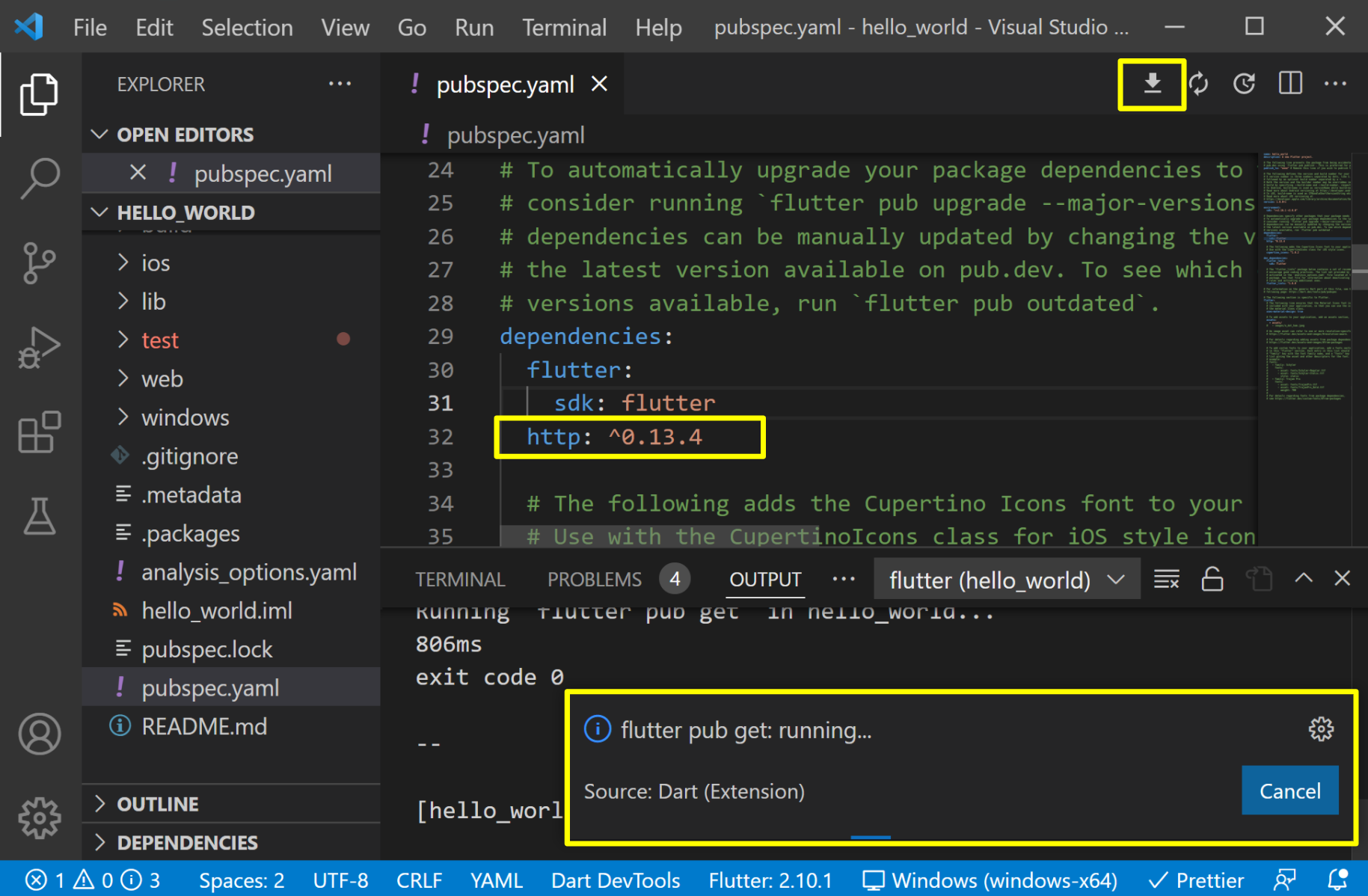The width and height of the screenshot is (1368, 896).
Task: Open the Extensions view
Action: (39, 432)
